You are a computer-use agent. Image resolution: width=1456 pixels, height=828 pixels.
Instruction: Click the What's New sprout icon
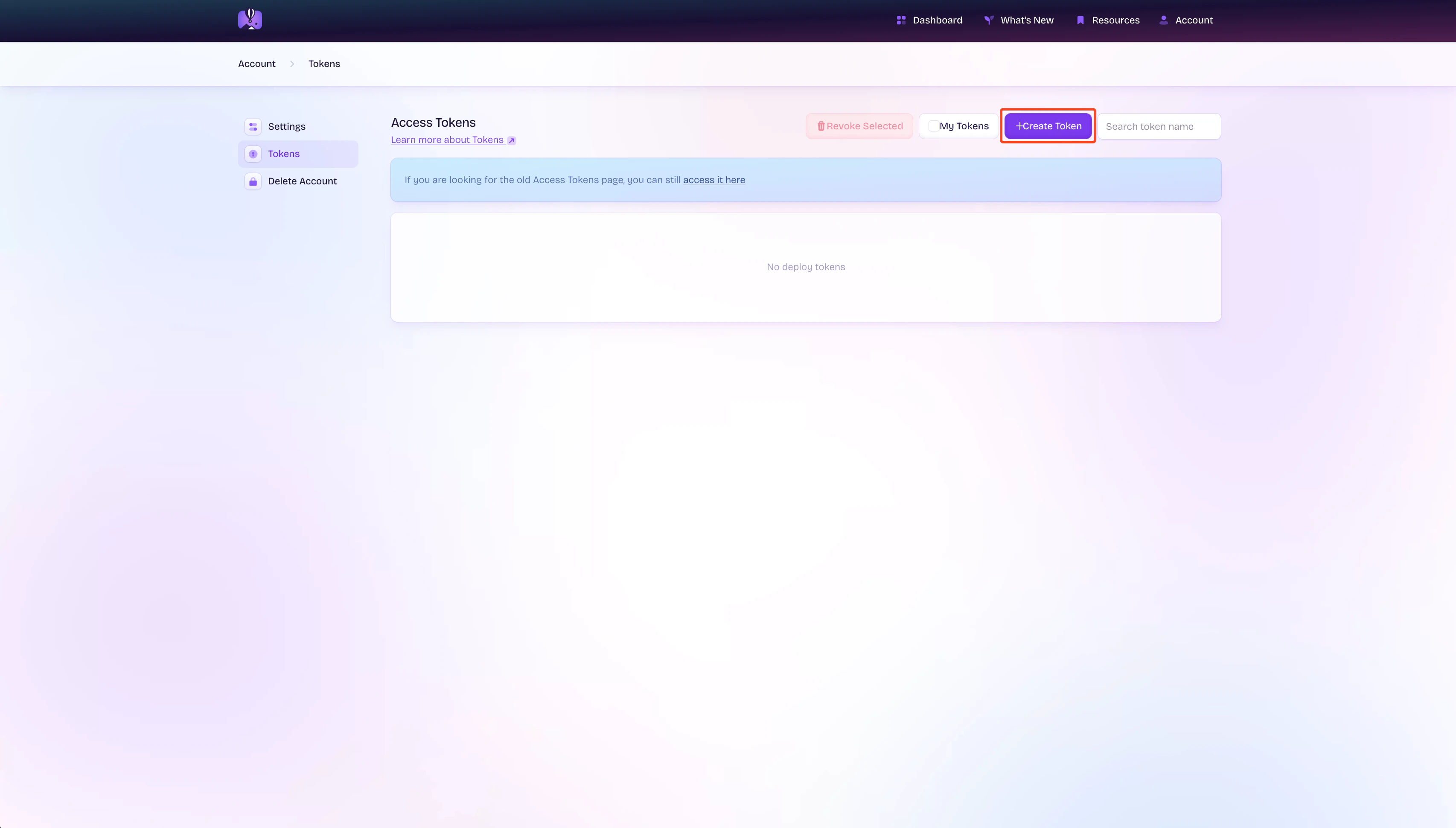[989, 20]
